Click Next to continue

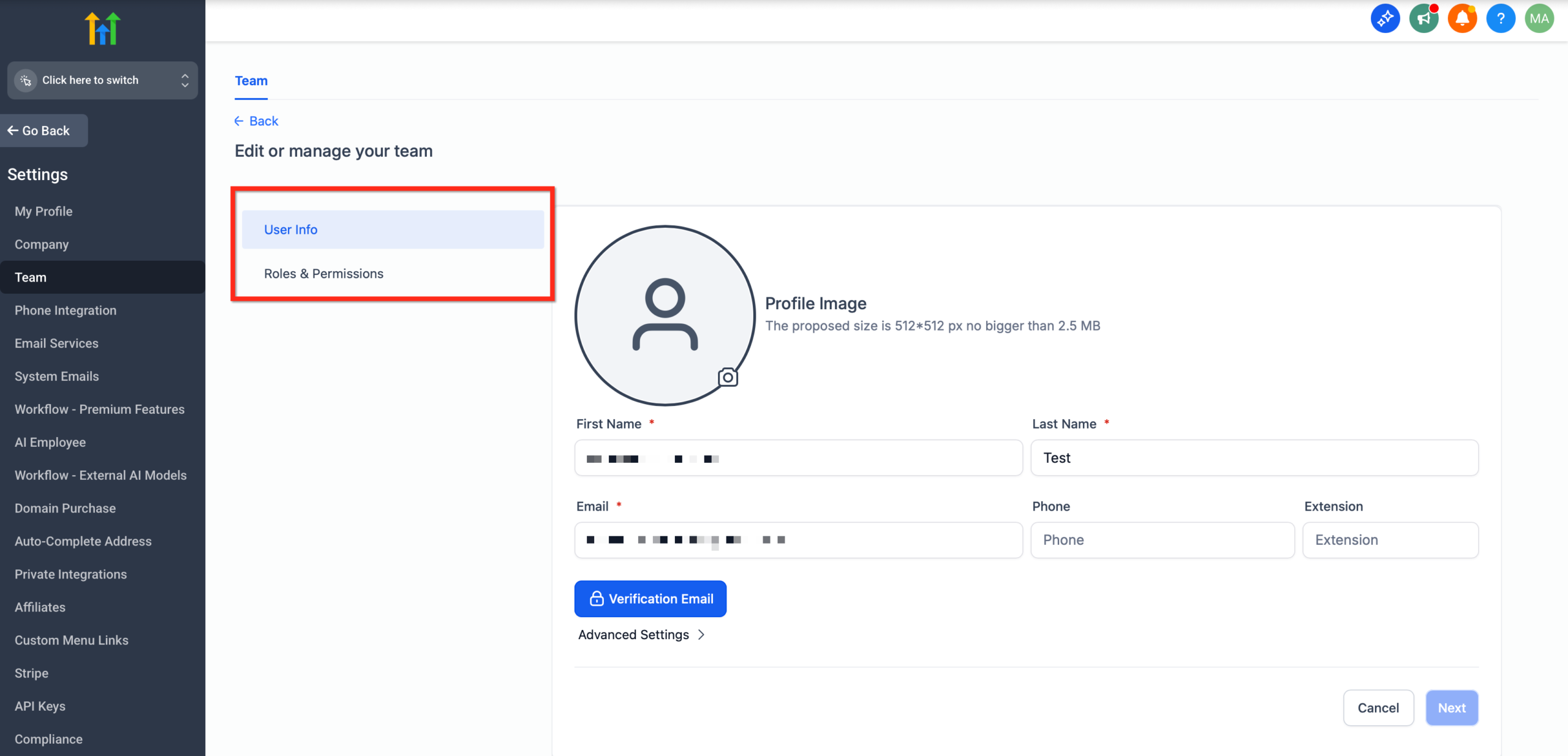[x=1452, y=708]
